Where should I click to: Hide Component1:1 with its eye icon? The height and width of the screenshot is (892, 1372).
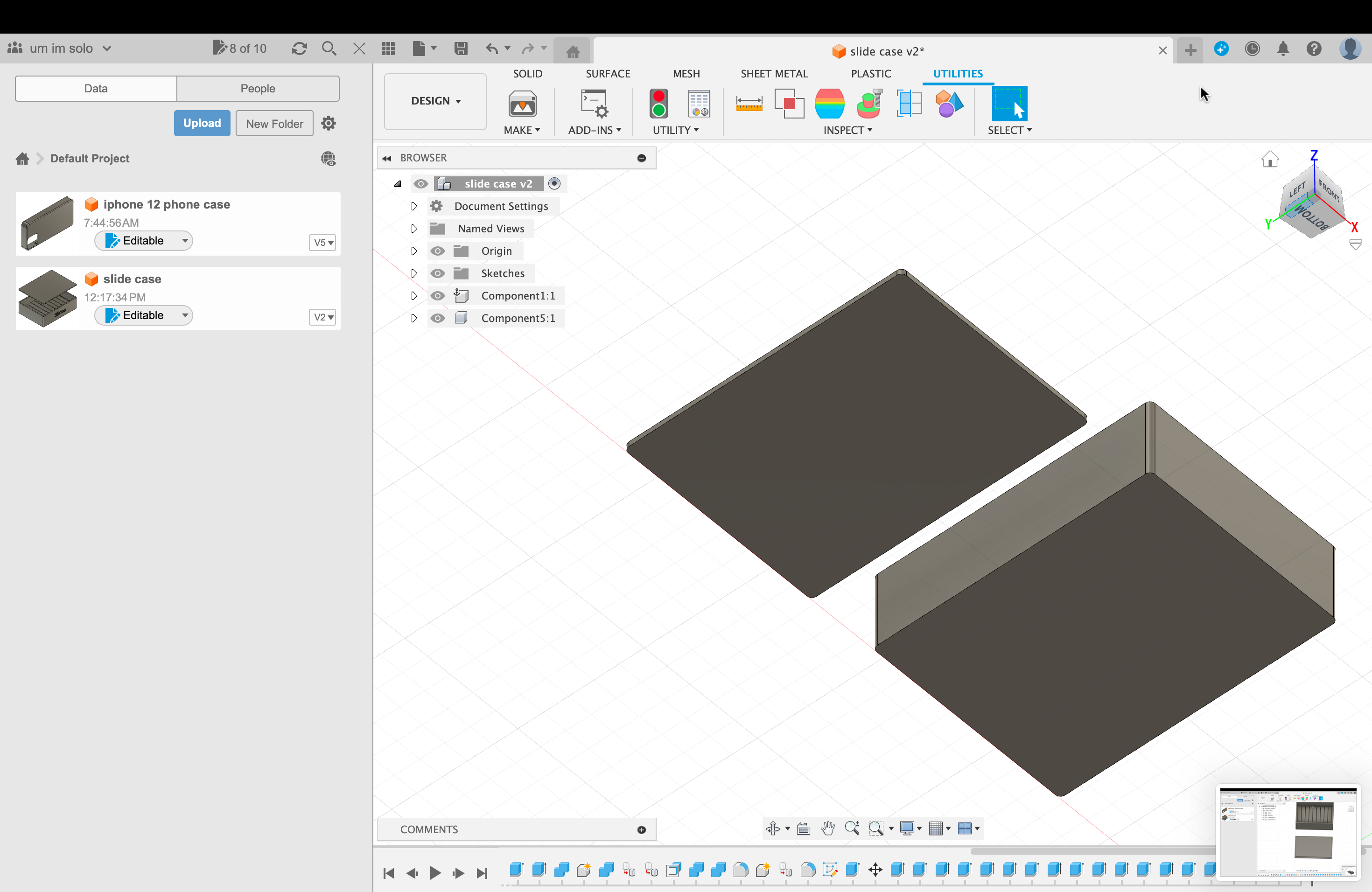[438, 296]
